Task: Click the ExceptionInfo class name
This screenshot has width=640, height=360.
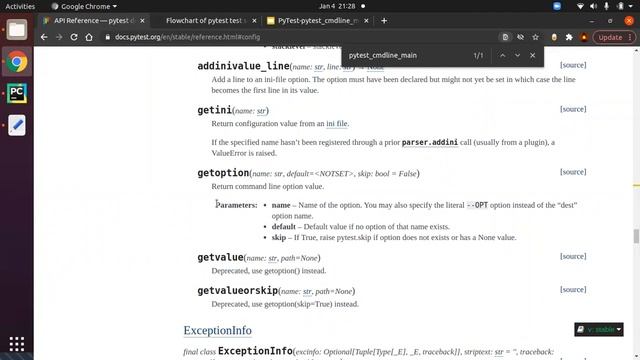Action: tap(255, 351)
